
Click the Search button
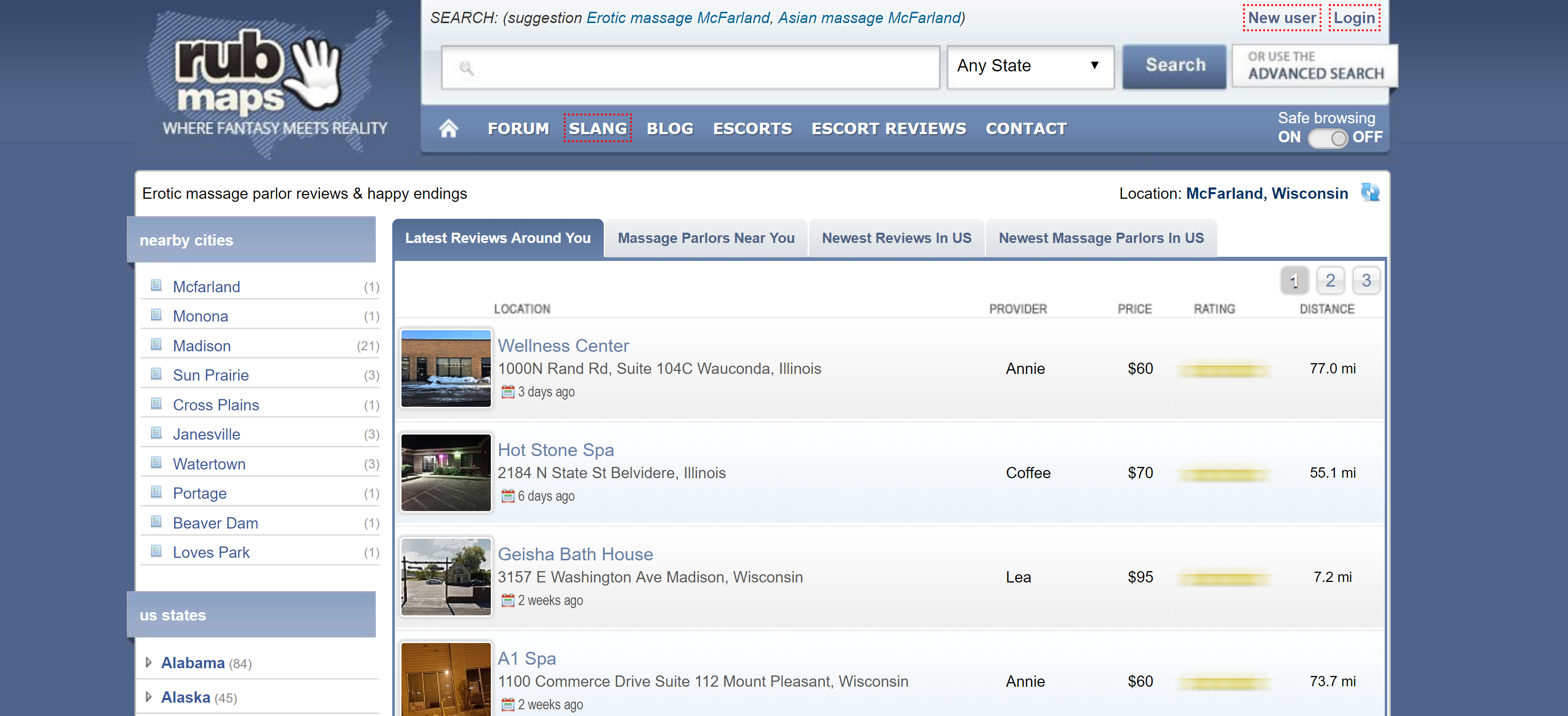click(x=1174, y=66)
